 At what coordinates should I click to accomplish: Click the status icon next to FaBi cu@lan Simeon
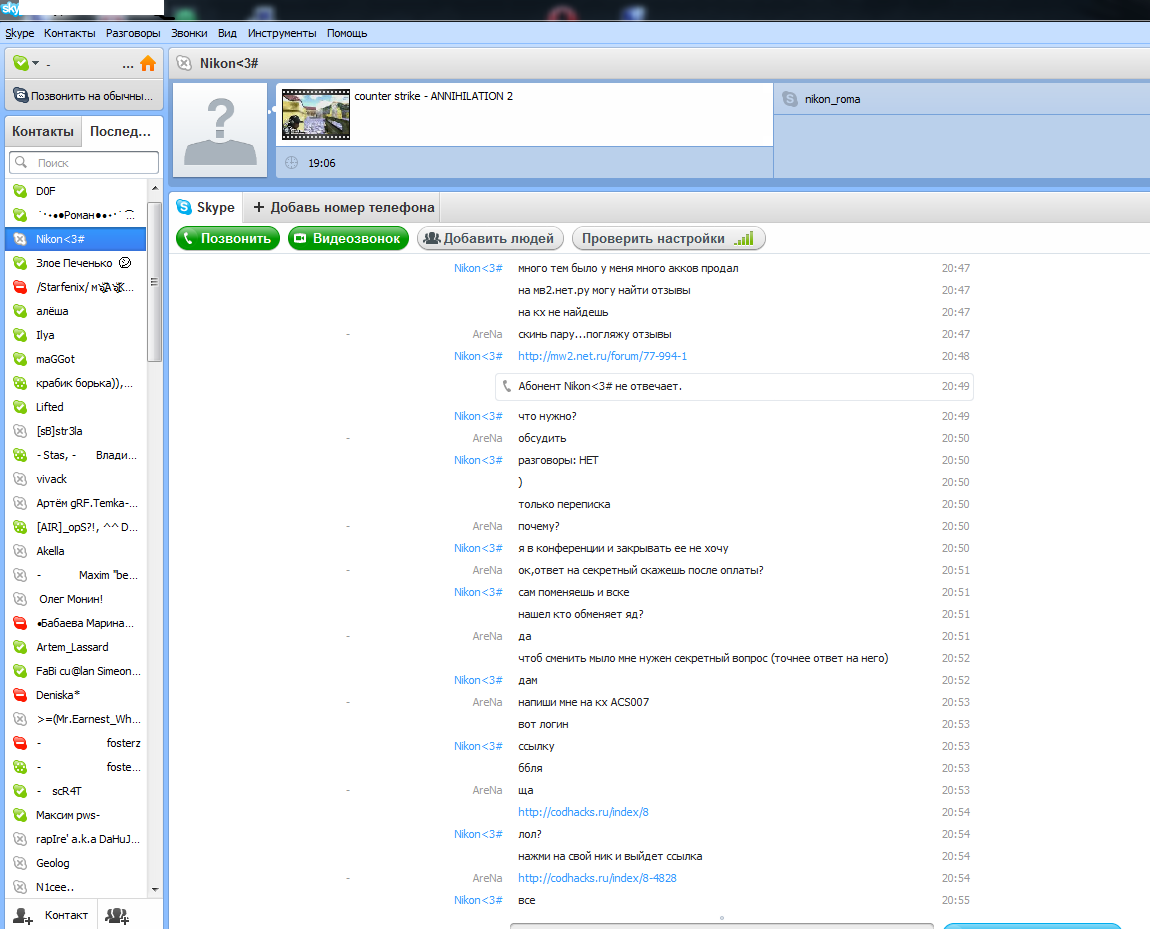pyautogui.click(x=21, y=671)
